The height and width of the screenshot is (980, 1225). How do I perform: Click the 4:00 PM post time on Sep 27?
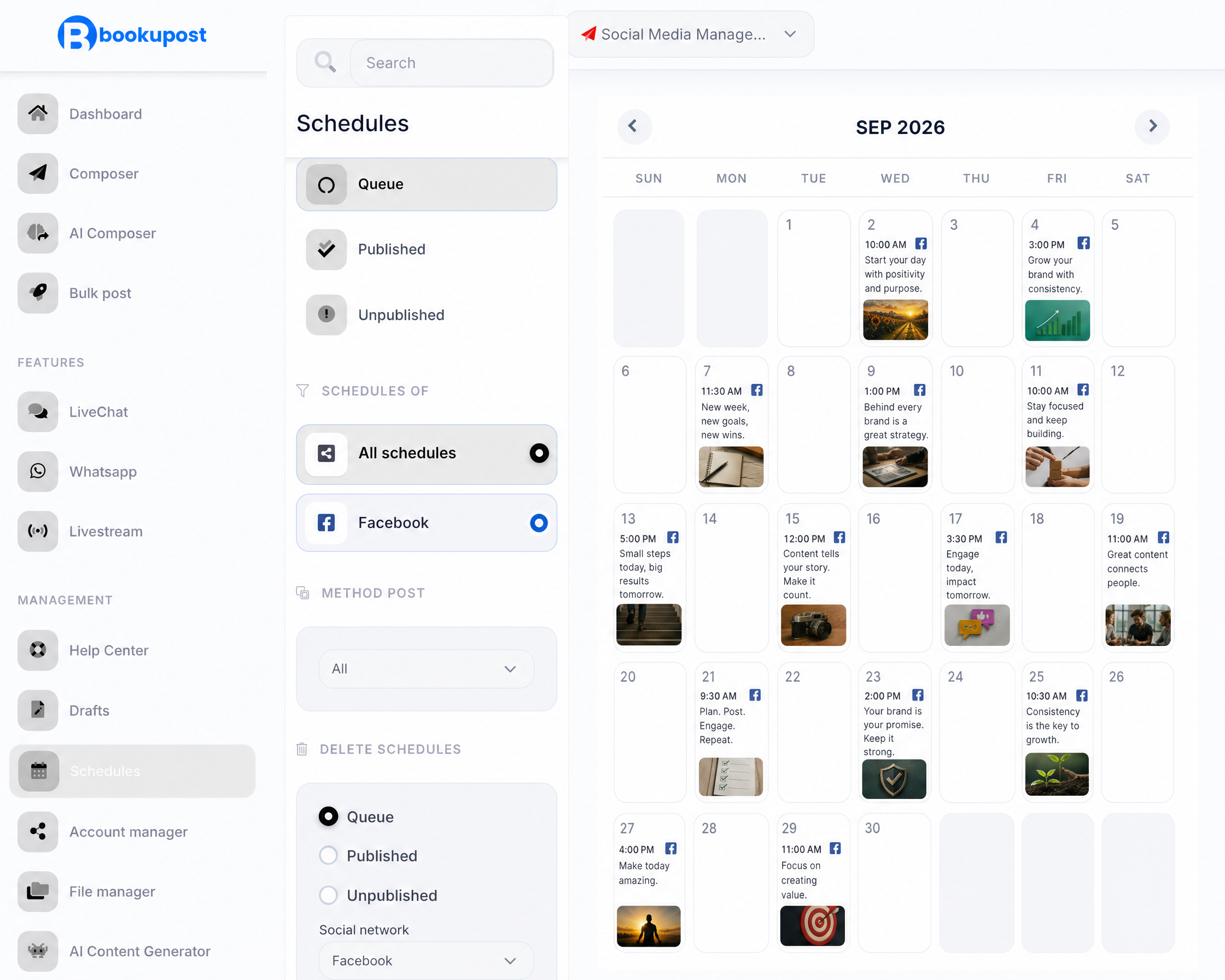[x=637, y=849]
